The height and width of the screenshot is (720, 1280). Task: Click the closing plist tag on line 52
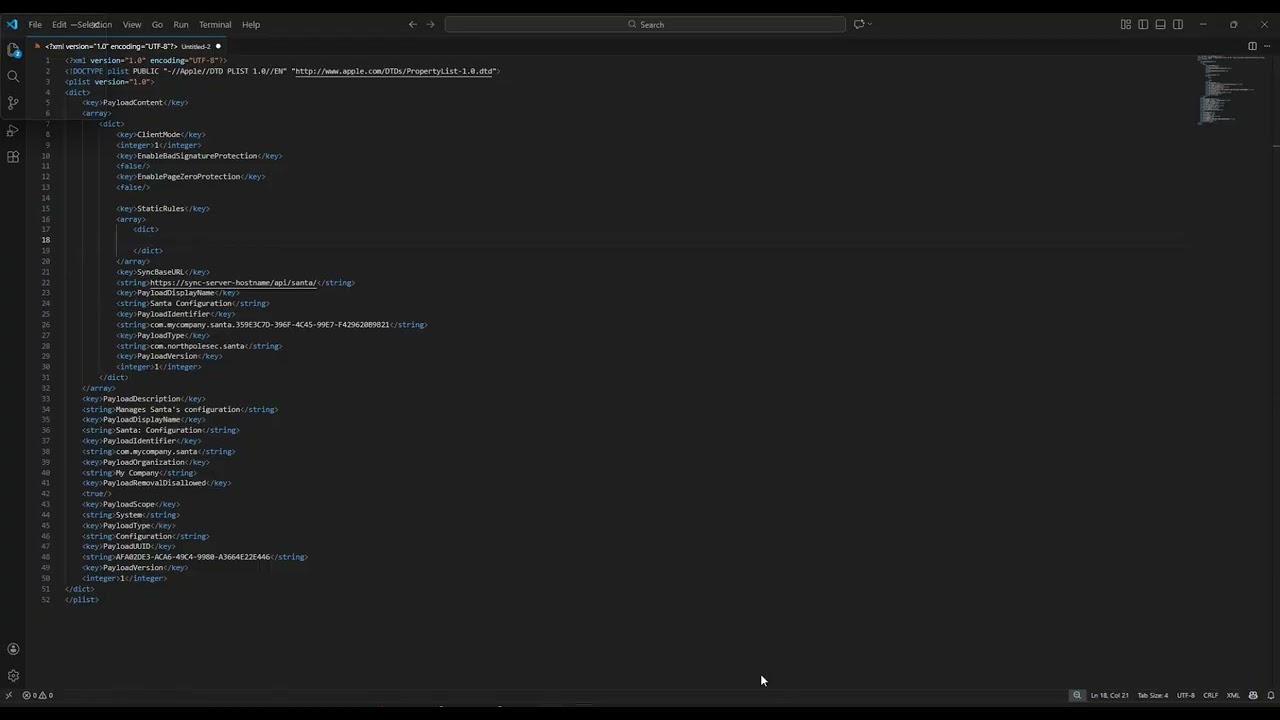point(82,599)
